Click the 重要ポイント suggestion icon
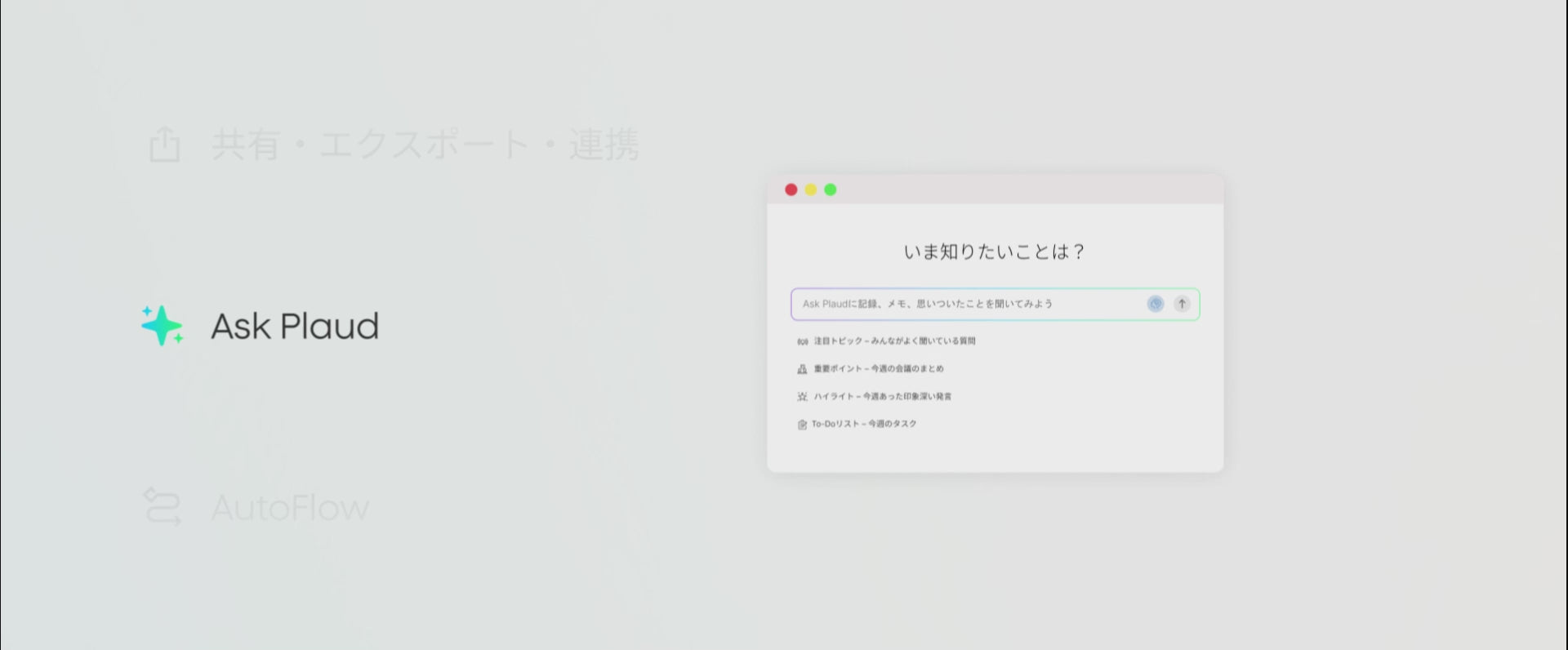 pos(802,369)
